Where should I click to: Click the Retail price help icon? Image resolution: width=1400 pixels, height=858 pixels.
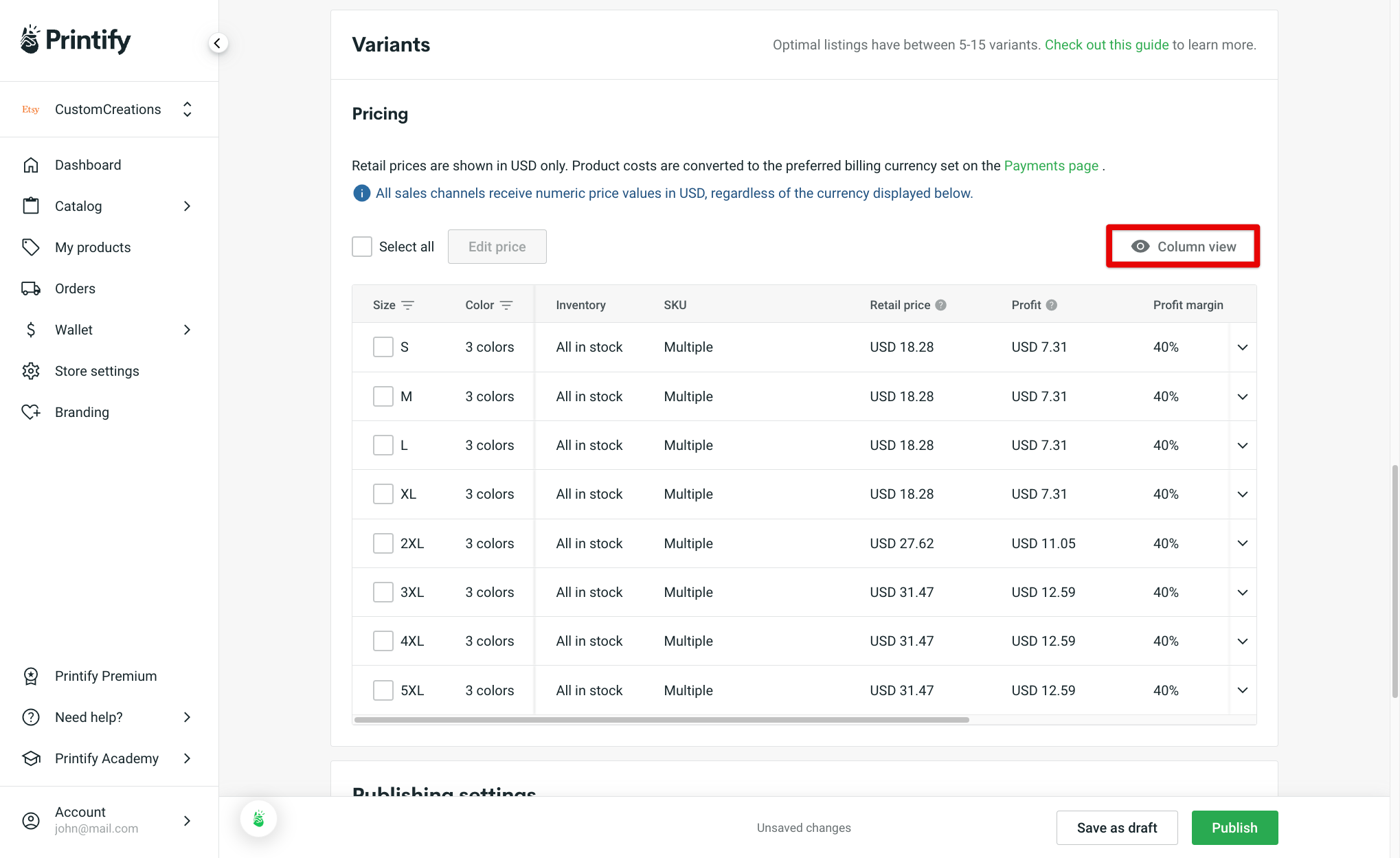(940, 304)
